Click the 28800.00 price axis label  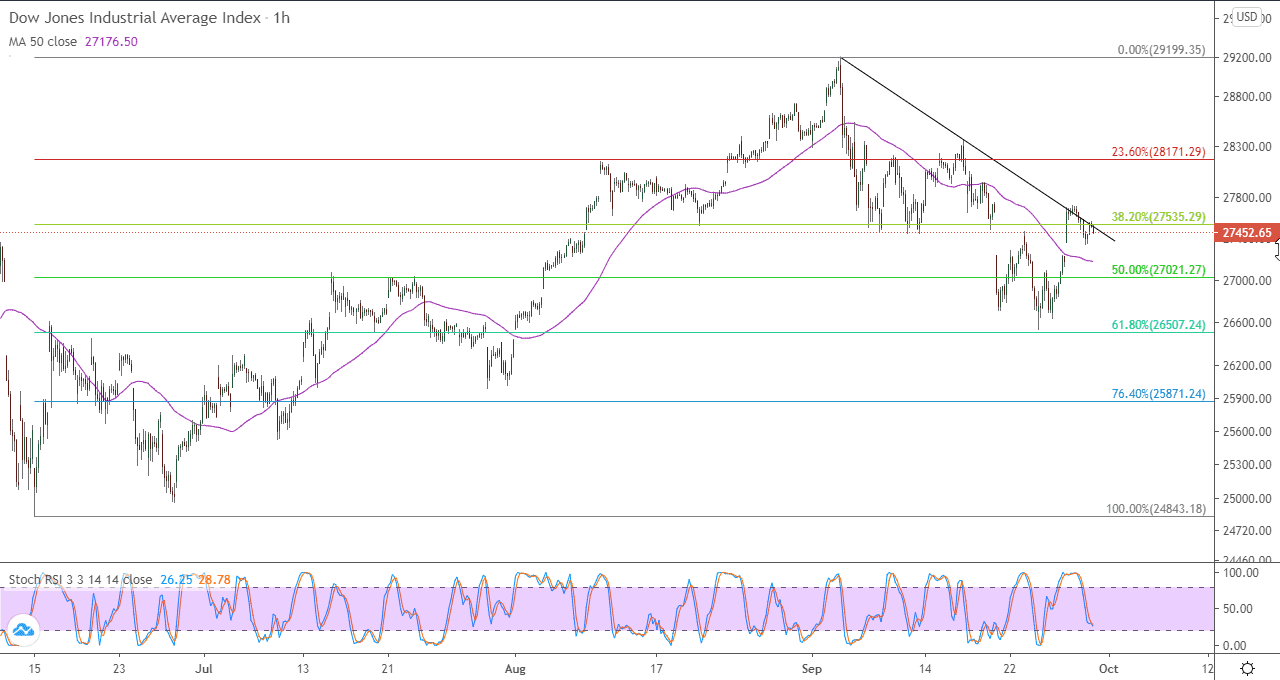[1246, 97]
